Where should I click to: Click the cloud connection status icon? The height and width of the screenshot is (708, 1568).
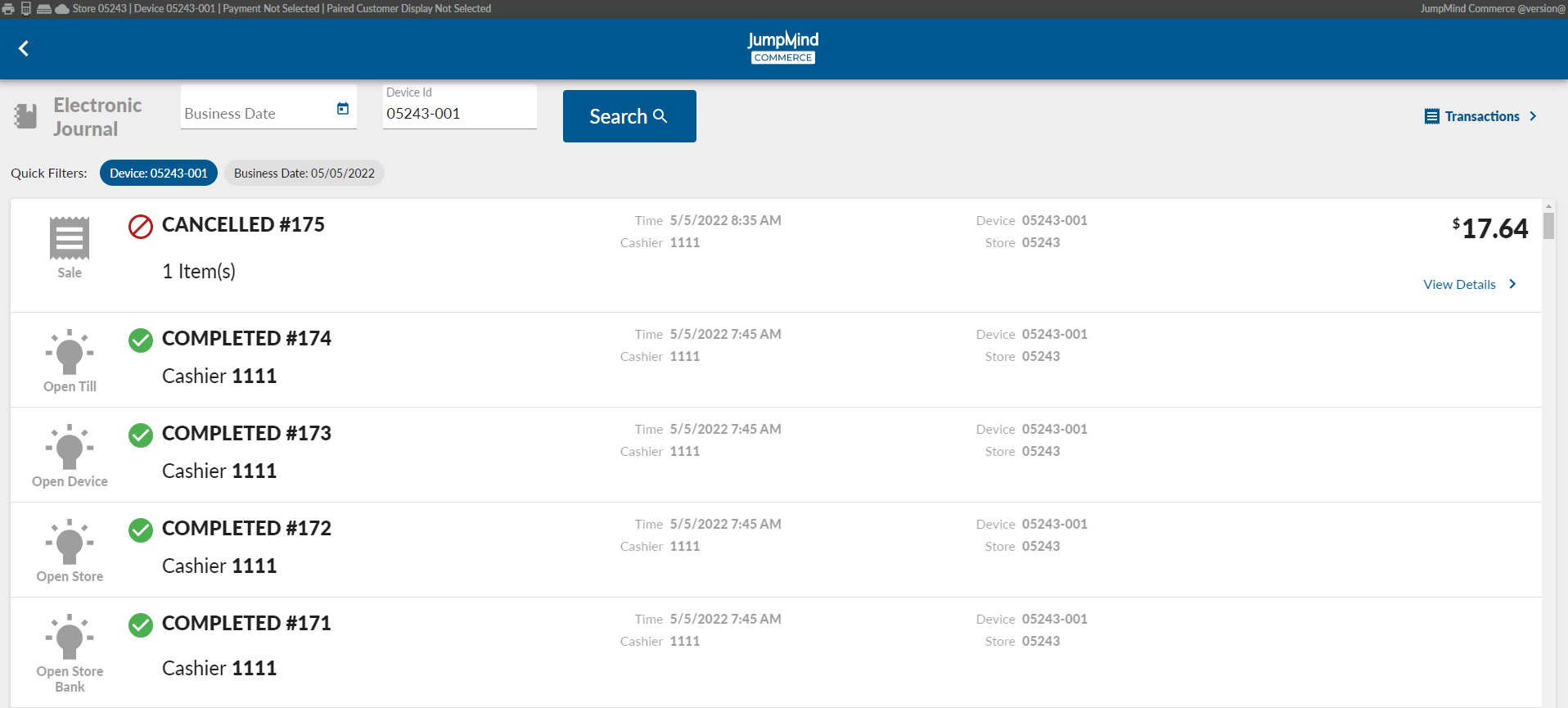coord(62,9)
